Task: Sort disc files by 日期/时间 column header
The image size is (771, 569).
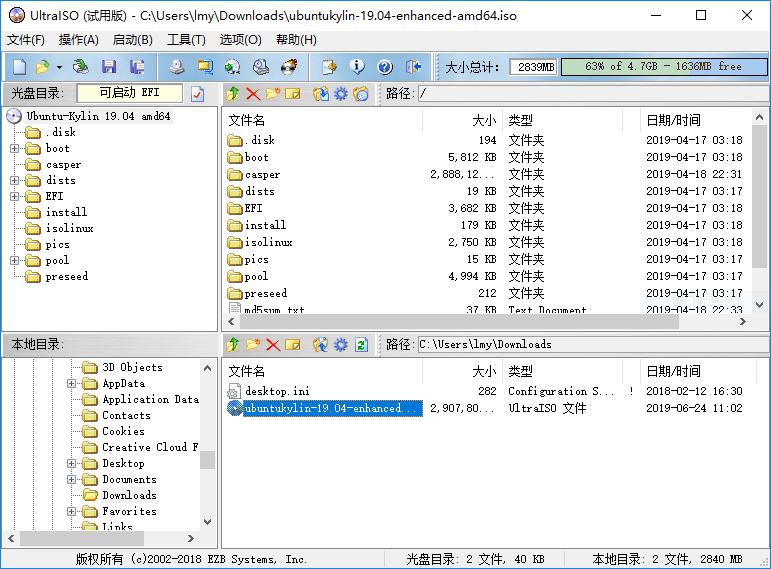Action: click(696, 120)
